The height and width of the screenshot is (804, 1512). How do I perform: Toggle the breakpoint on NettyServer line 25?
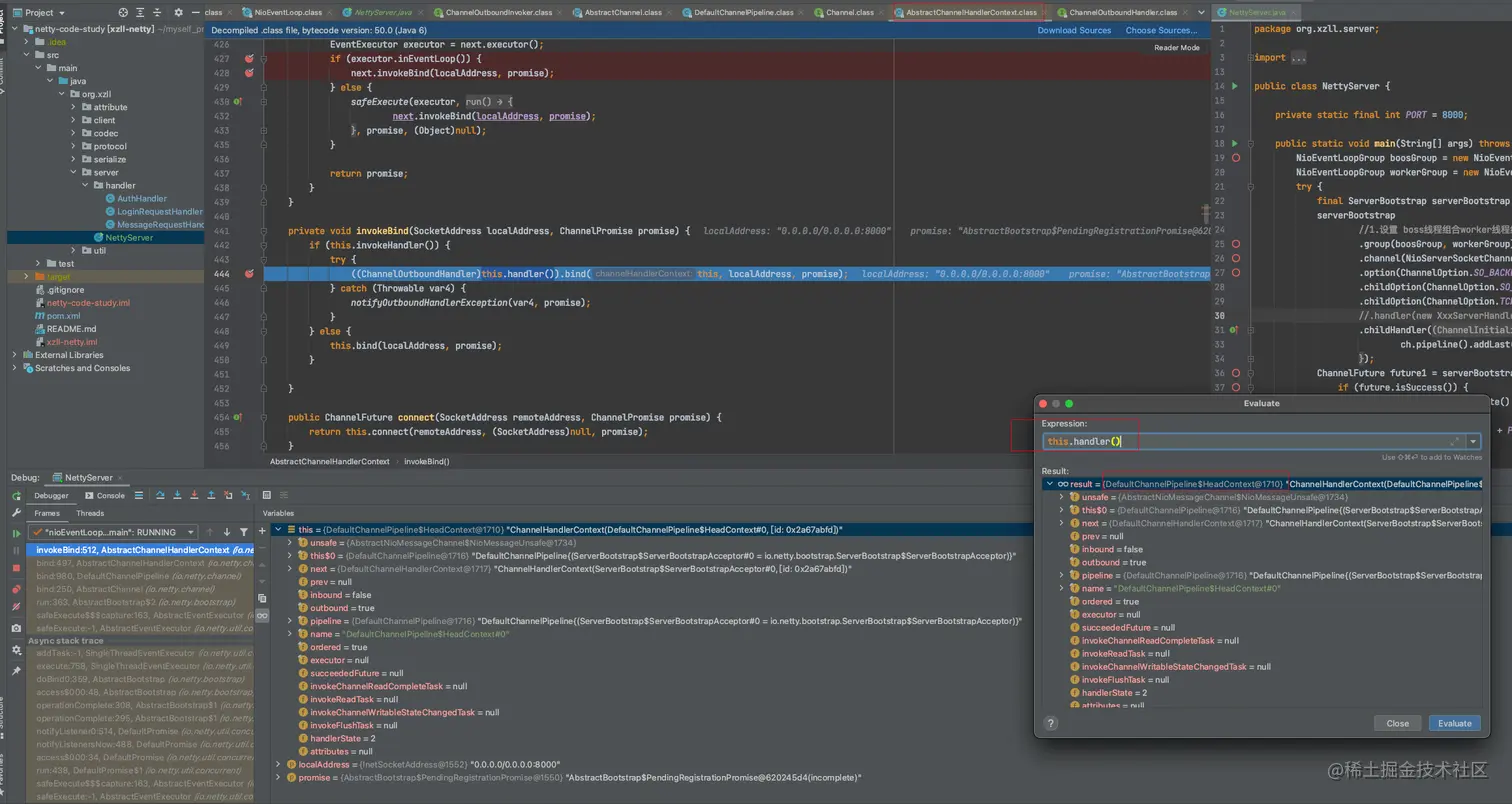1236,244
